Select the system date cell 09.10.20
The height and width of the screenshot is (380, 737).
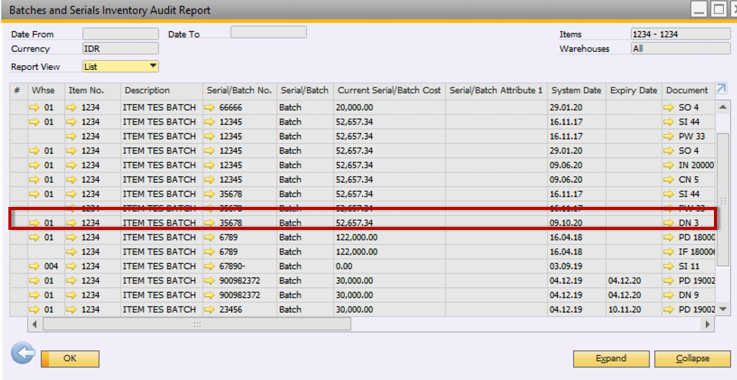click(x=577, y=223)
